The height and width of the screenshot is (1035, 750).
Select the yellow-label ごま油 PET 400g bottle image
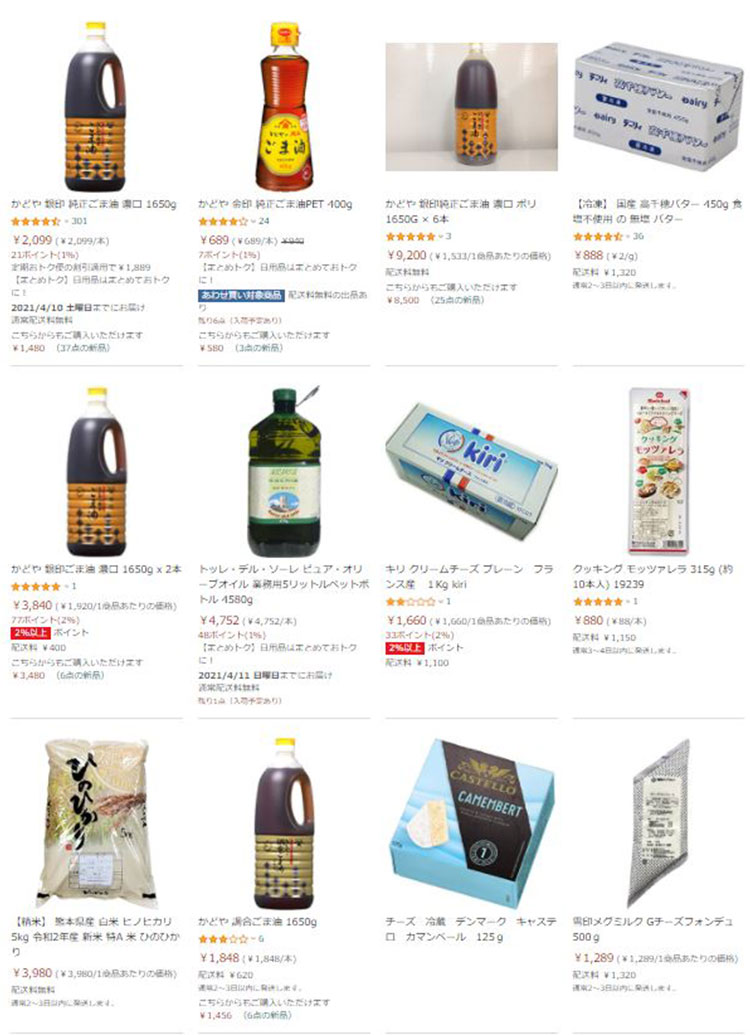284,106
